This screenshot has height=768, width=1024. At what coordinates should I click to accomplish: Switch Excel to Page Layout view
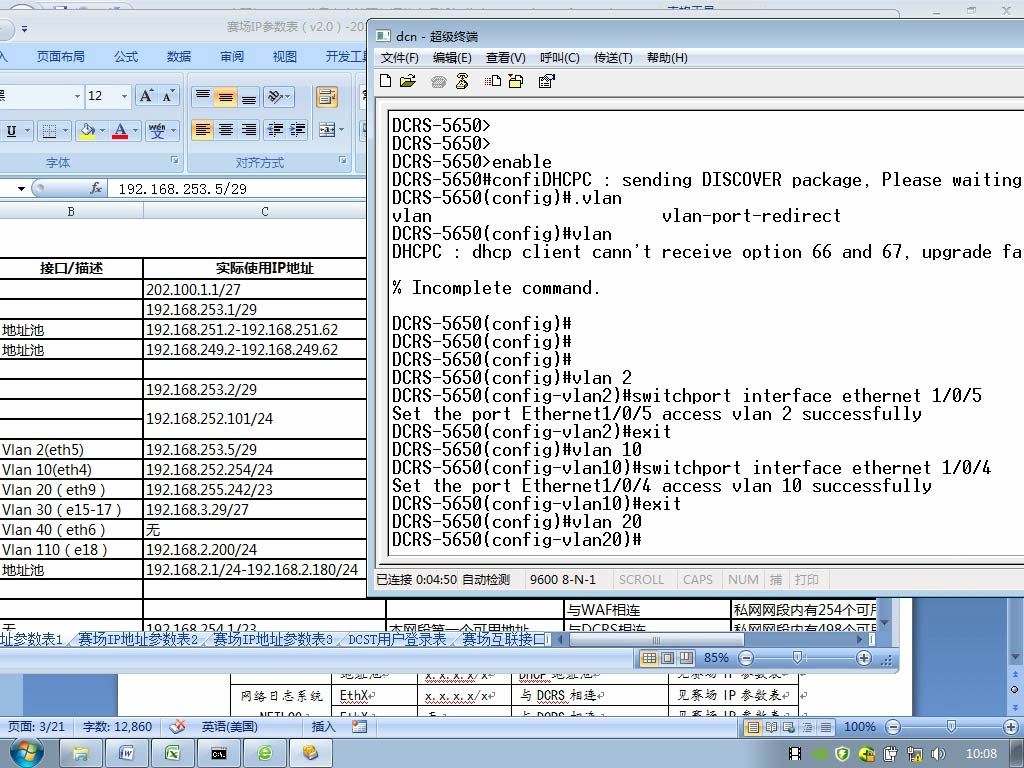click(x=667, y=658)
